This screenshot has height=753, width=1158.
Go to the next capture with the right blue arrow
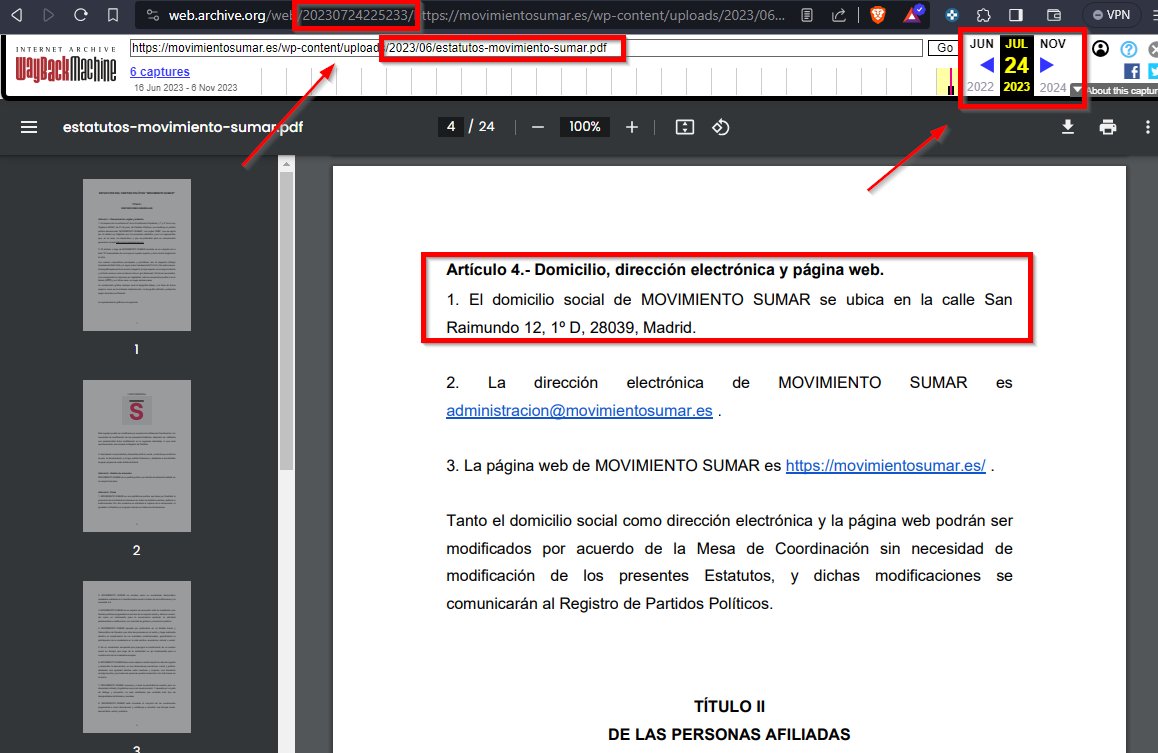coord(1046,65)
